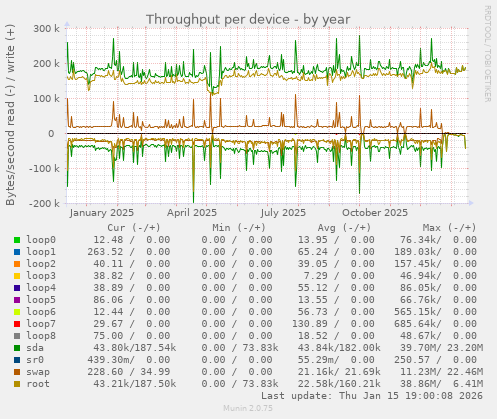Click the 'January 2025' x-axis label
497x419 pixels.
click(102, 213)
